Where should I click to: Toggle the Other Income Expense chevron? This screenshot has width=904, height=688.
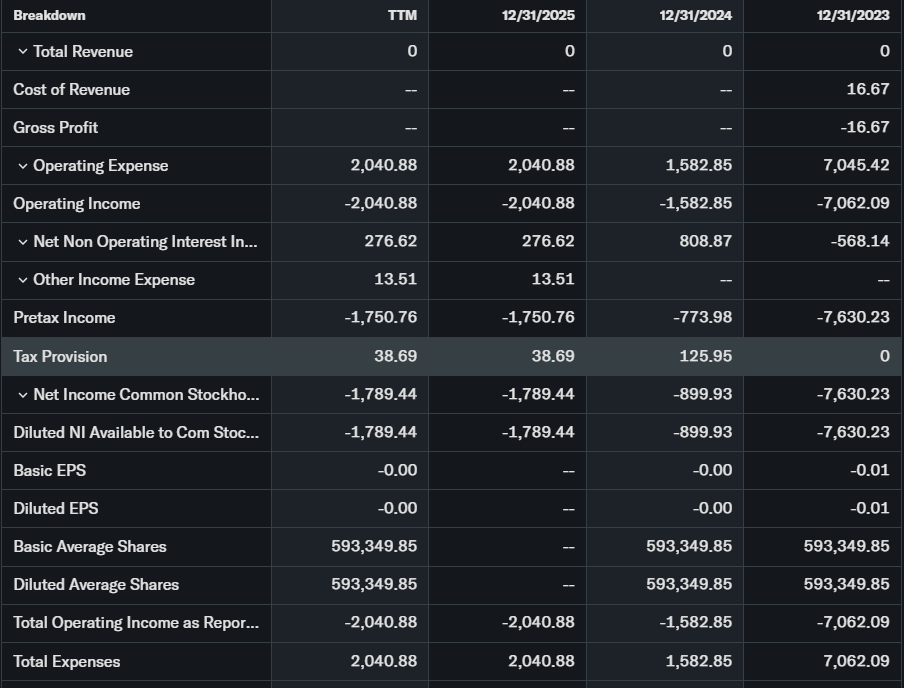tap(22, 280)
